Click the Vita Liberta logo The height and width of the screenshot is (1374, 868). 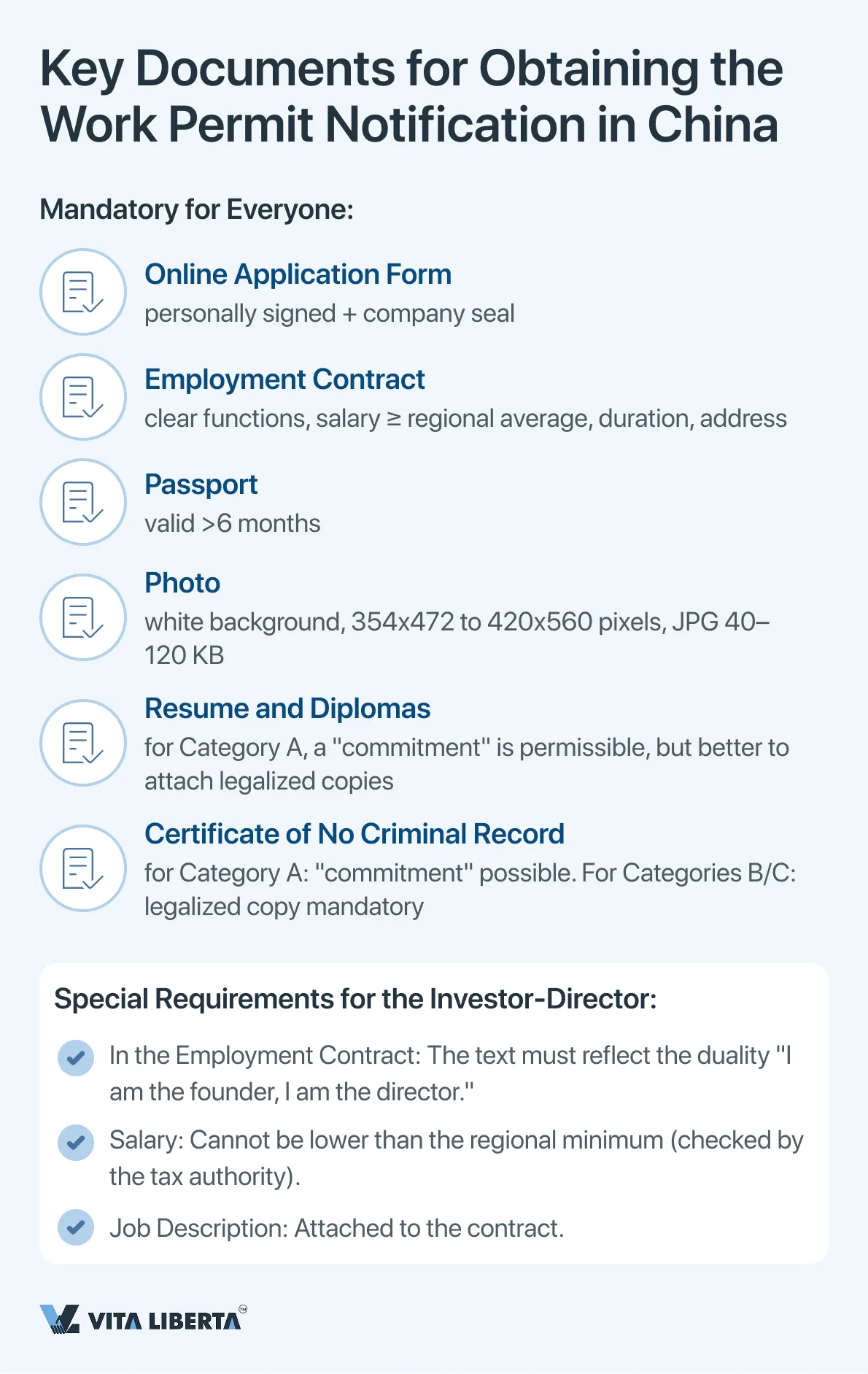point(141,1319)
